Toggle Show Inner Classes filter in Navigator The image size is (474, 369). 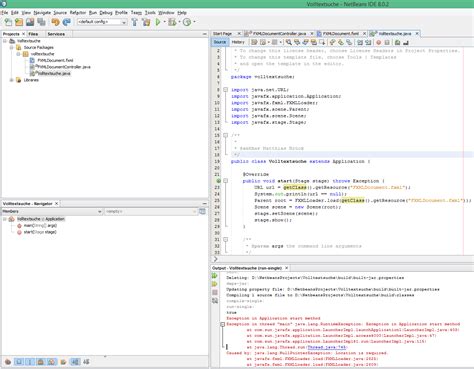[x=52, y=362]
